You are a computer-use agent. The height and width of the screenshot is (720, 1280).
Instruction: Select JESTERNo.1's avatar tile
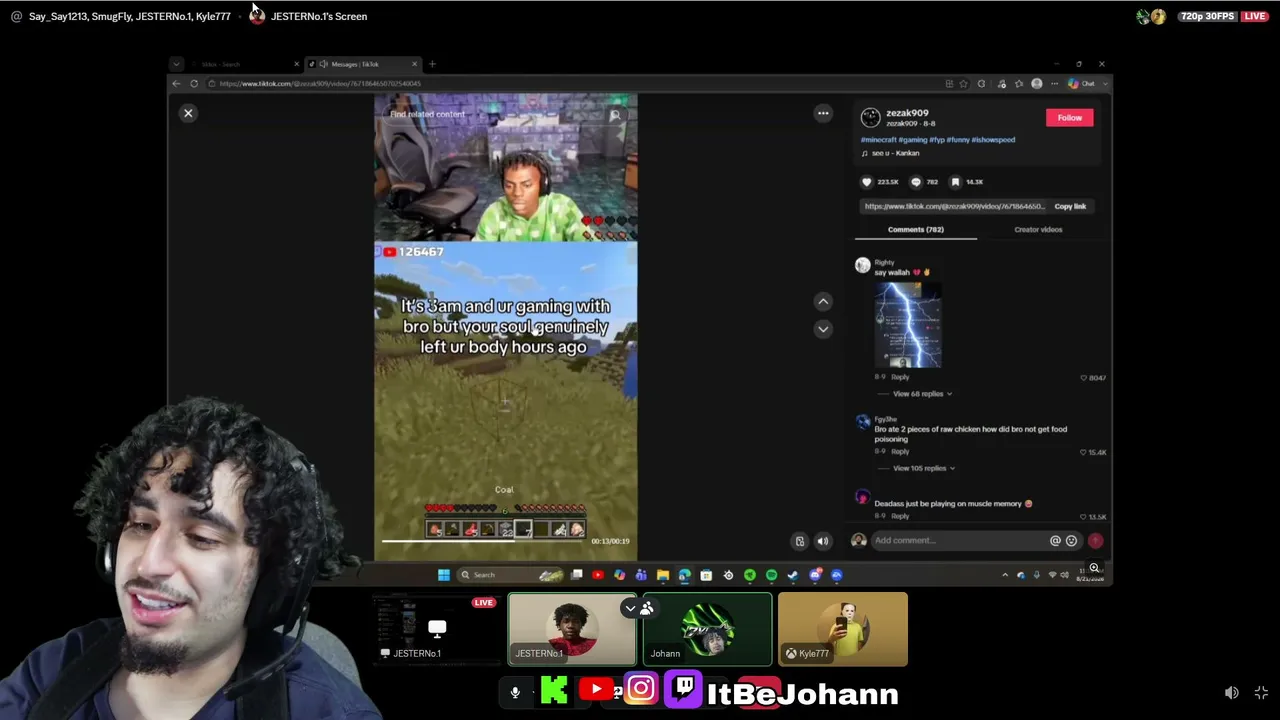pyautogui.click(x=572, y=629)
